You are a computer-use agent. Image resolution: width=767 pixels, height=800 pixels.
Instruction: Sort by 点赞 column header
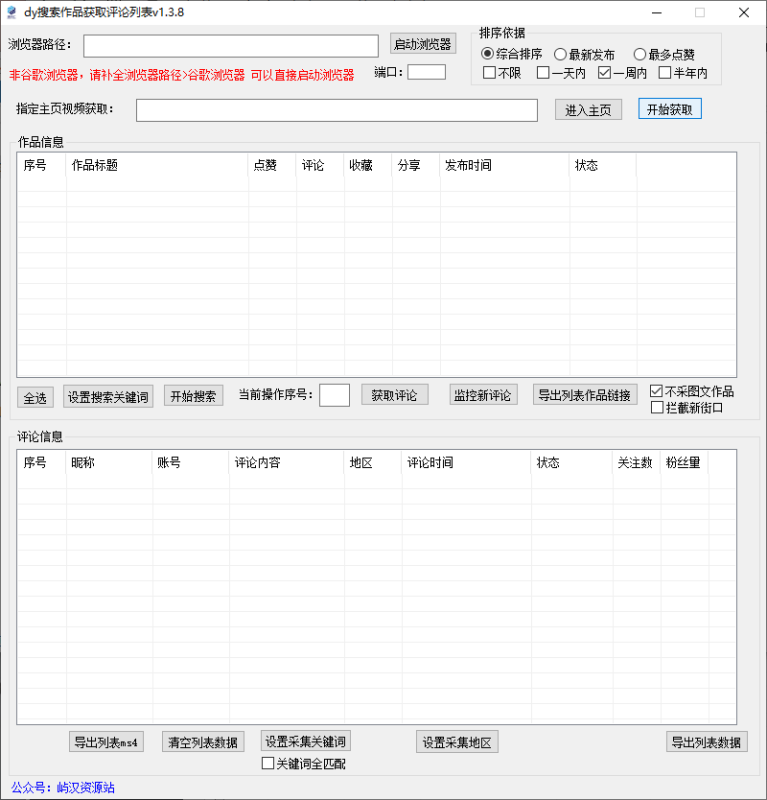(x=272, y=165)
